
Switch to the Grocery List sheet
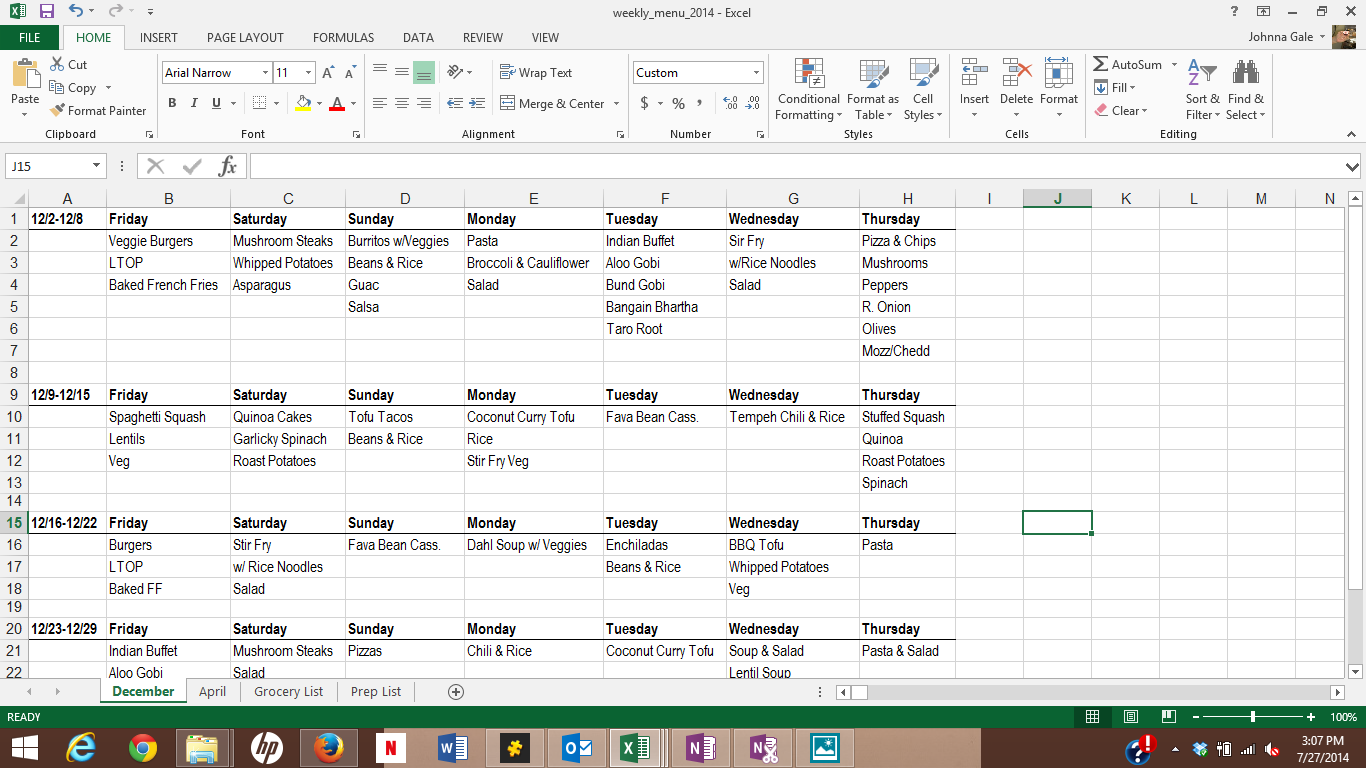click(288, 692)
